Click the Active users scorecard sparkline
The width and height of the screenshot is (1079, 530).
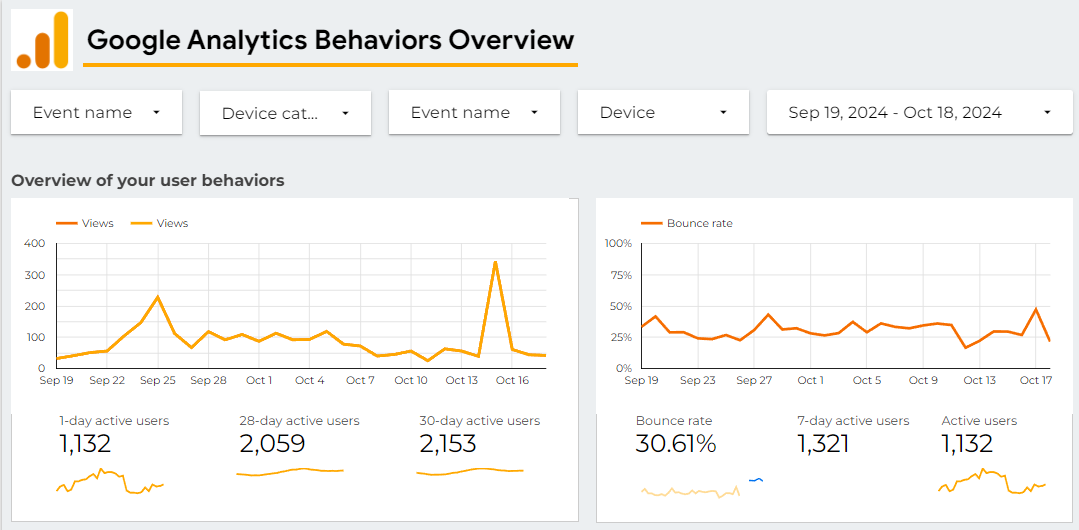tap(992, 481)
